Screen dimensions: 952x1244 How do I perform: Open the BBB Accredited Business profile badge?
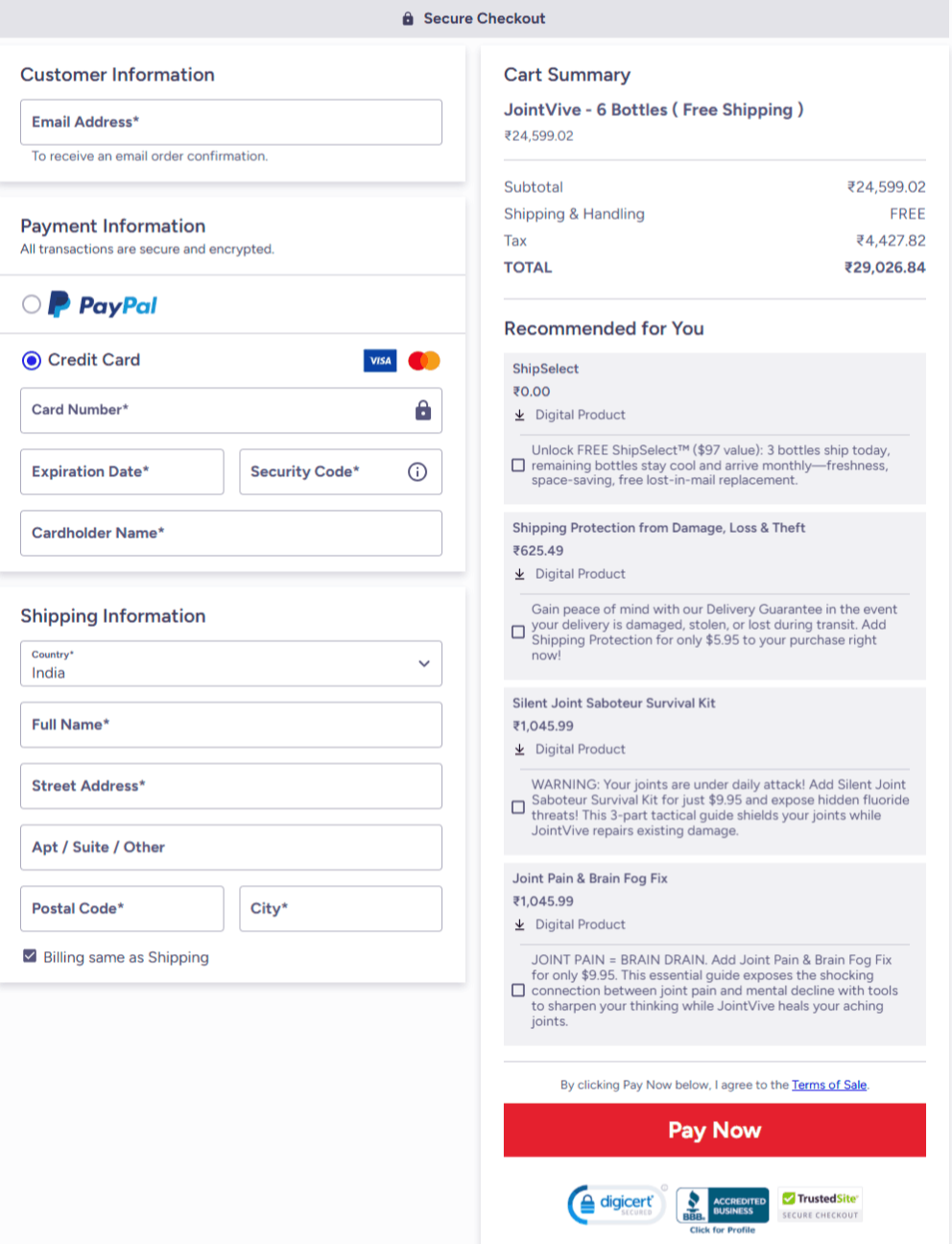(722, 1202)
